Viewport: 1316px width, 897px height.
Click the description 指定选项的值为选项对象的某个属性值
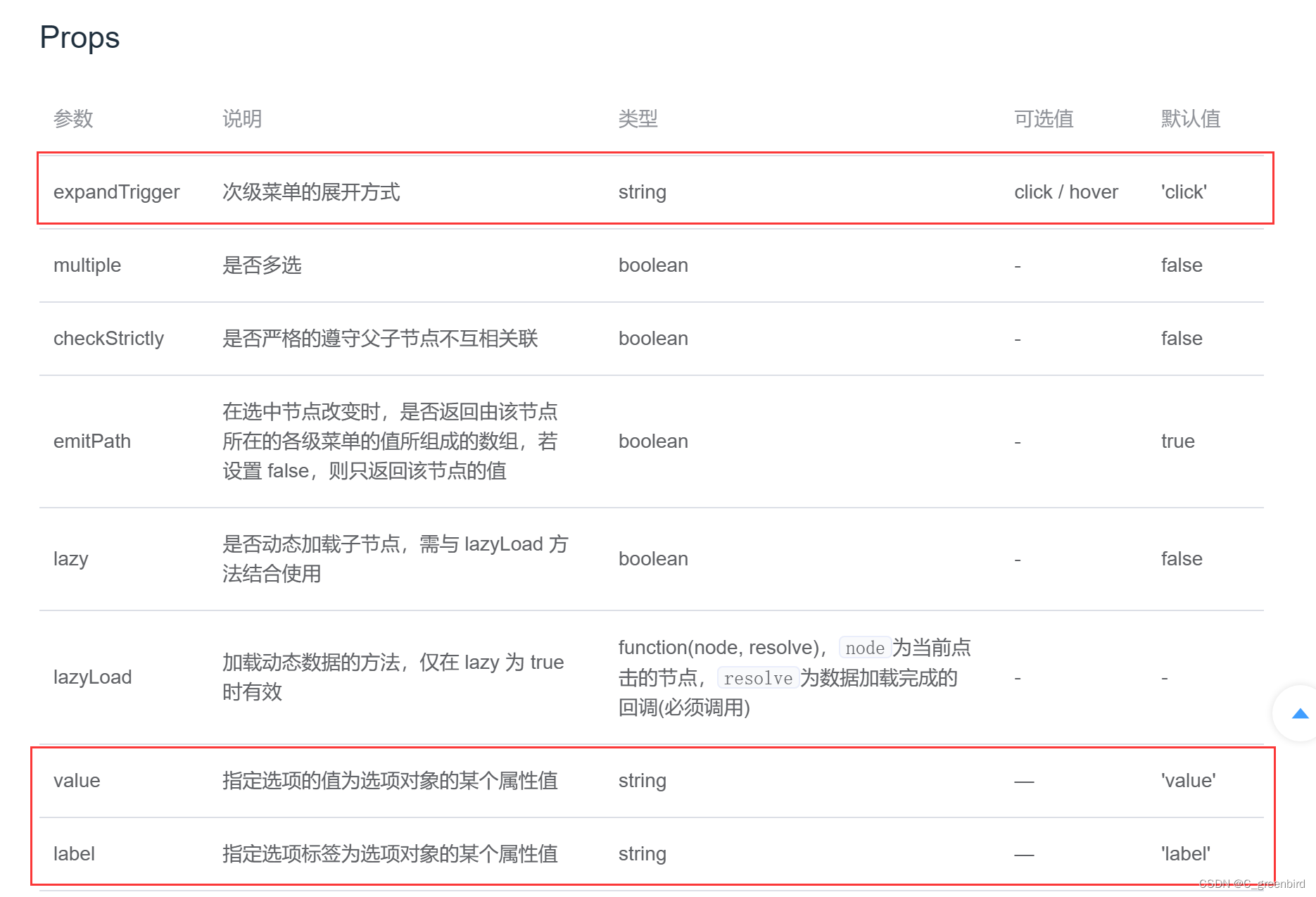click(390, 781)
